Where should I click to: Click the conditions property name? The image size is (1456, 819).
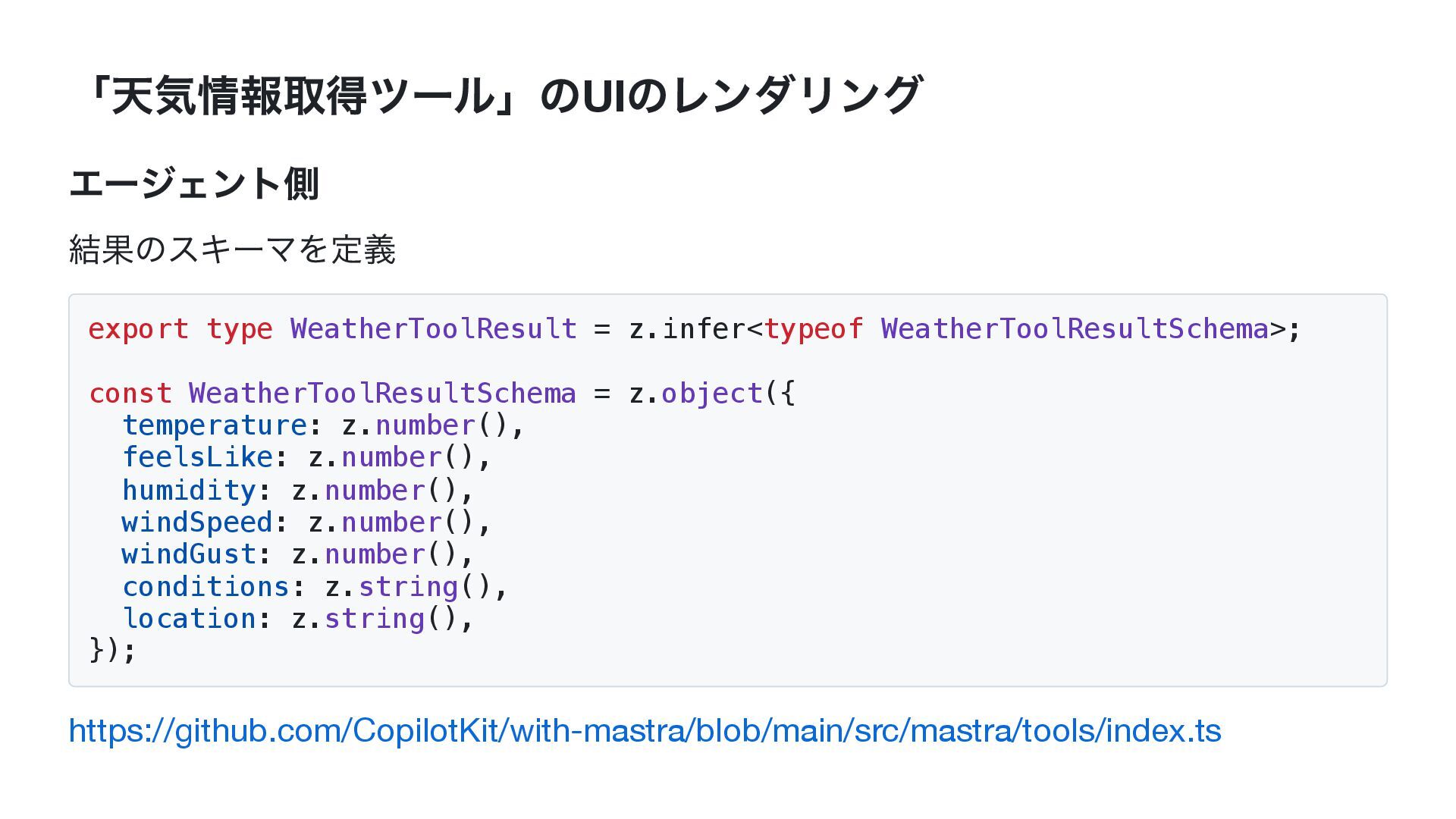coord(206,587)
